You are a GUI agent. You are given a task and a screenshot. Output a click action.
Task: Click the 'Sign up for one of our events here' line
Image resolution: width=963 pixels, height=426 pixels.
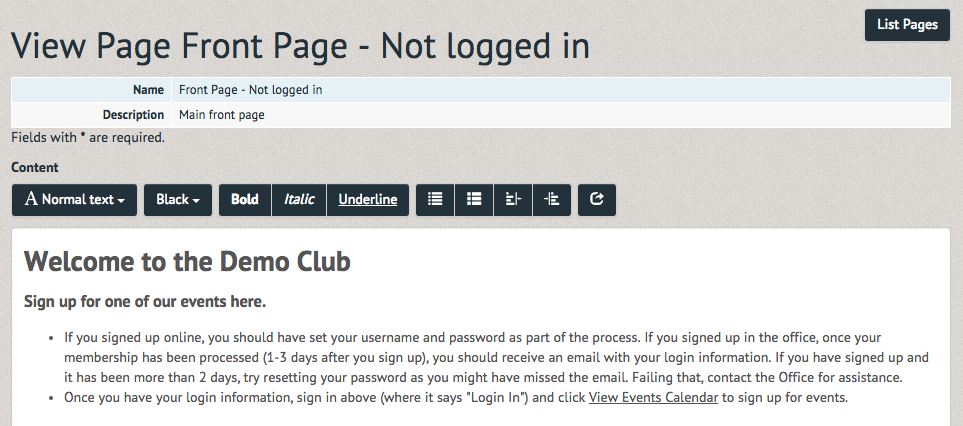point(145,301)
